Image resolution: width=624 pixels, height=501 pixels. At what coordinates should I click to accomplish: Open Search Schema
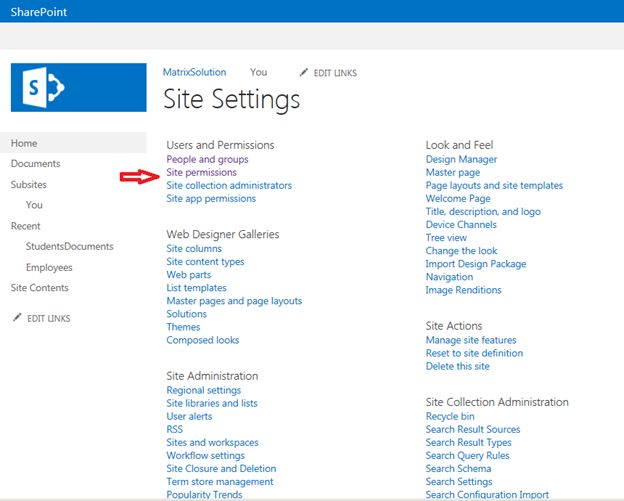click(x=458, y=469)
